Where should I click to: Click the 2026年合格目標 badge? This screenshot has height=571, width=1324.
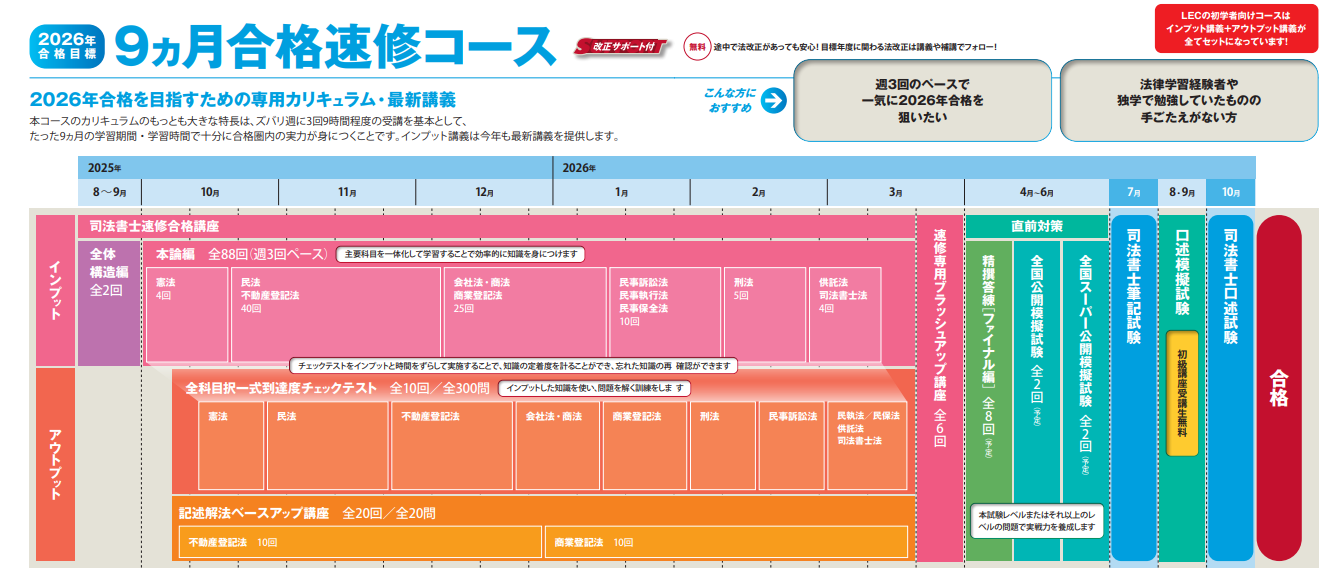coord(67,45)
